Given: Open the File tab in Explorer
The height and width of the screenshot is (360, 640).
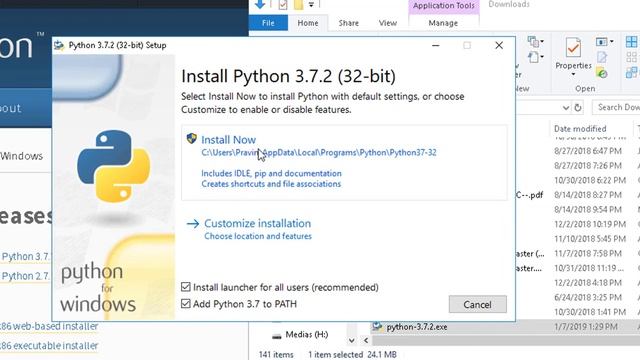Looking at the screenshot, I should [x=268, y=23].
